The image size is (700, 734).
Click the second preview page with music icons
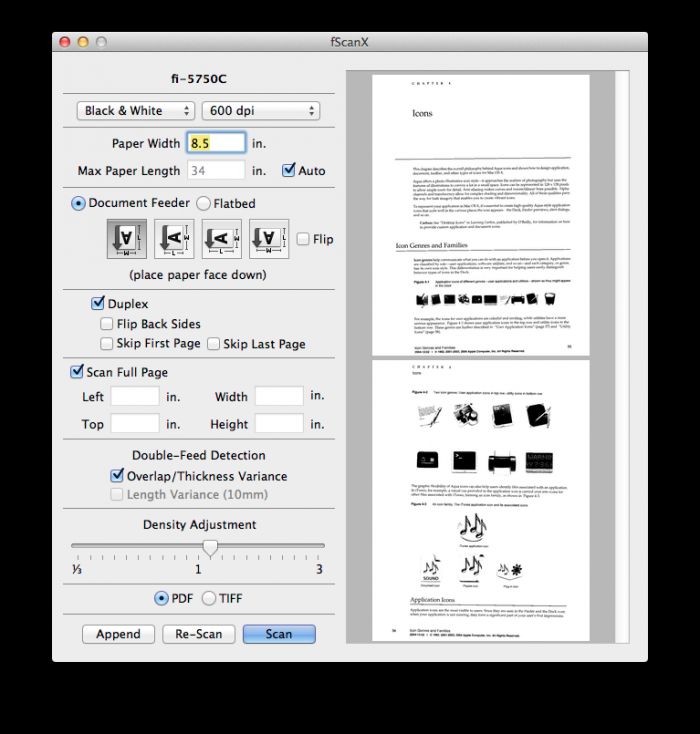click(x=481, y=500)
